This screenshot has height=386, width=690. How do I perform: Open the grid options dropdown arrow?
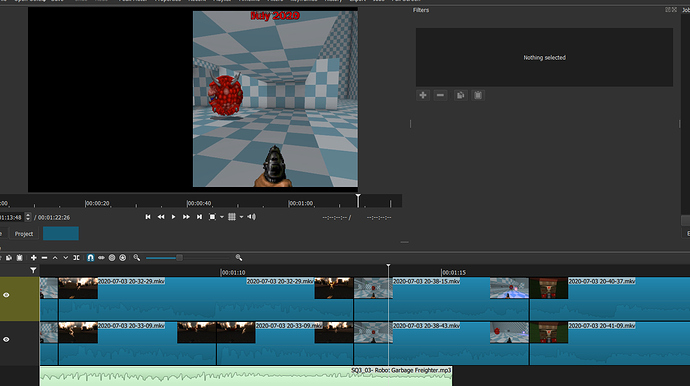[x=242, y=217]
